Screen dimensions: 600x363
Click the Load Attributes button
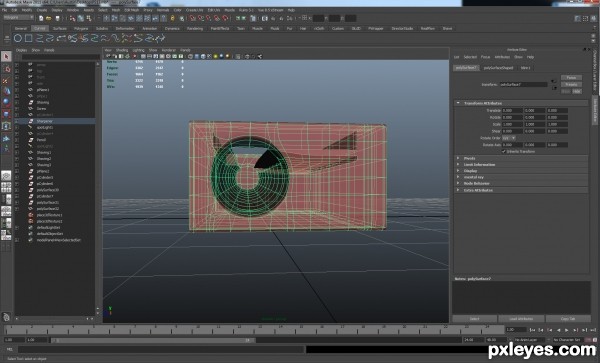coord(521,319)
